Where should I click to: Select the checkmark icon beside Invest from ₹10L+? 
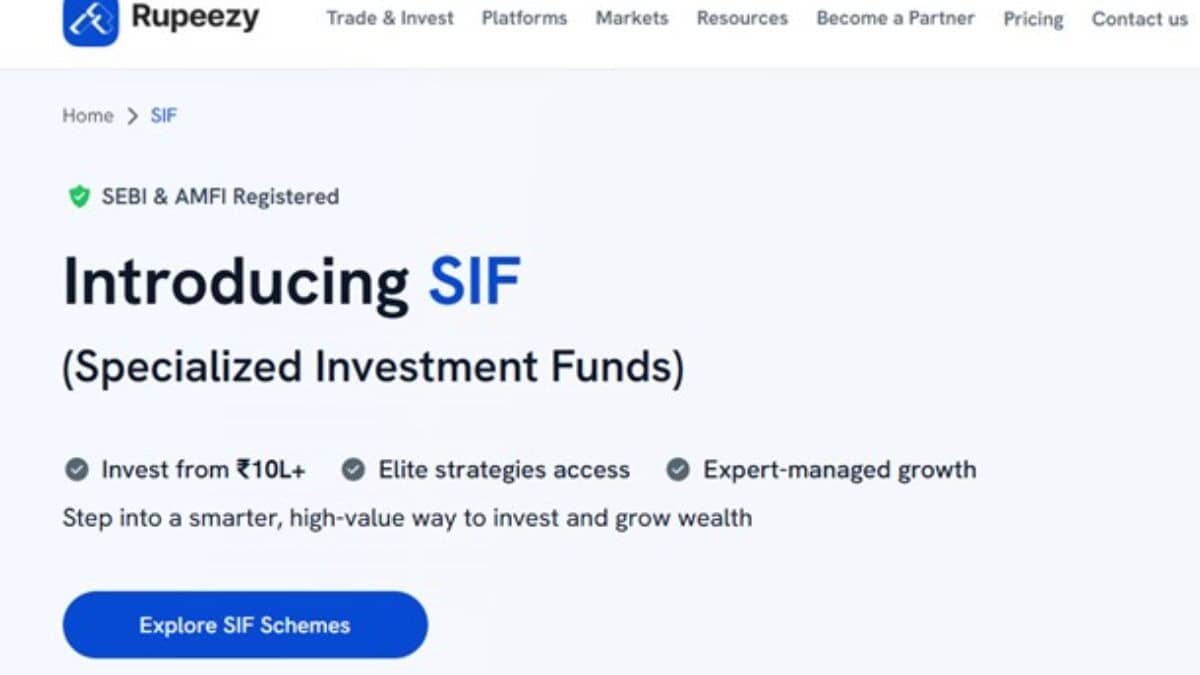(x=78, y=468)
